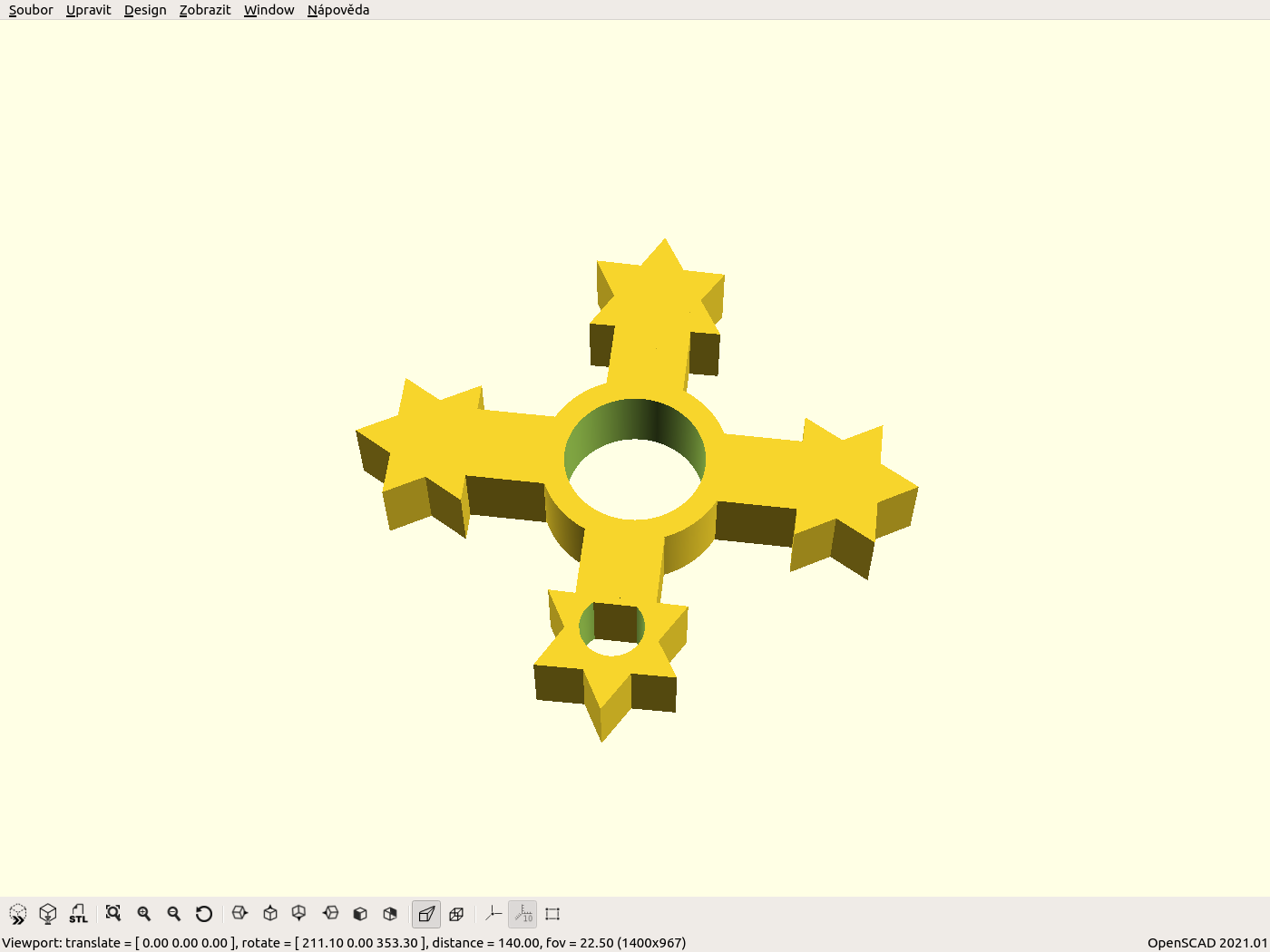Open the Design menu
This screenshot has height=952, width=1270.
coord(145,10)
